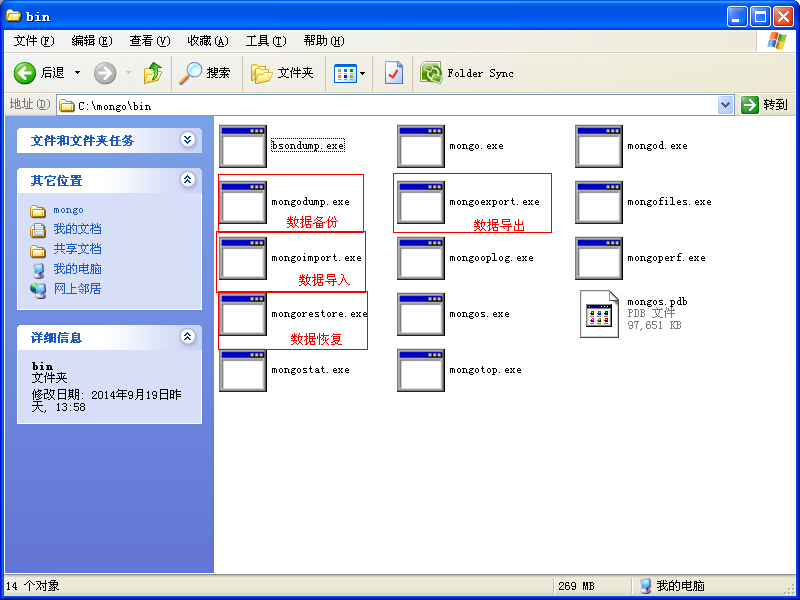This screenshot has width=800, height=600.
Task: Select the mongos.exe file icon
Action: (421, 315)
